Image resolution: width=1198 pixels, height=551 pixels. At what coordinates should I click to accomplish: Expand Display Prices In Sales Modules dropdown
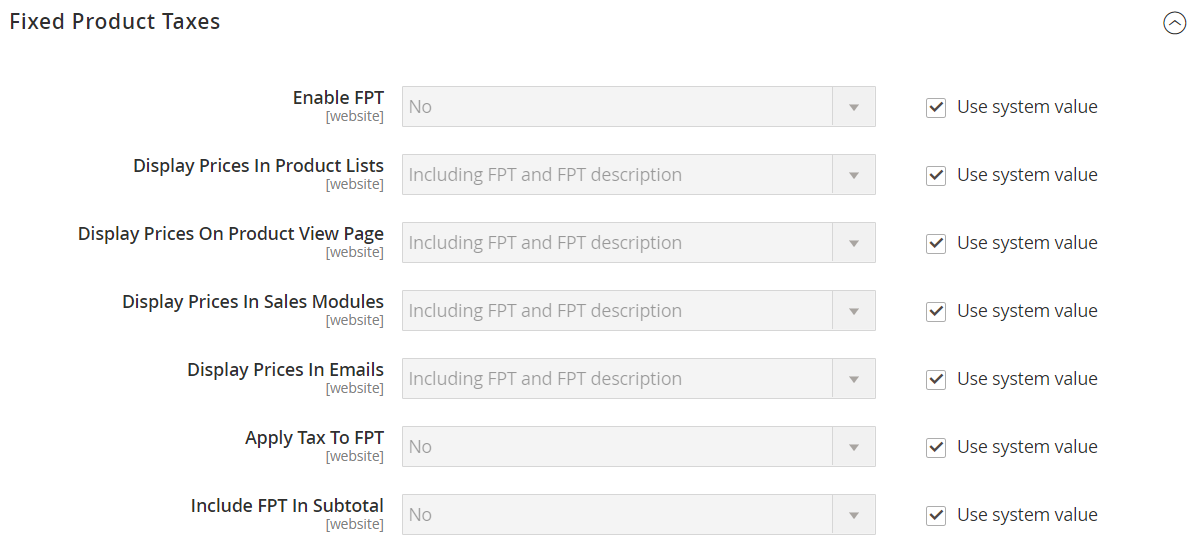coord(638,311)
